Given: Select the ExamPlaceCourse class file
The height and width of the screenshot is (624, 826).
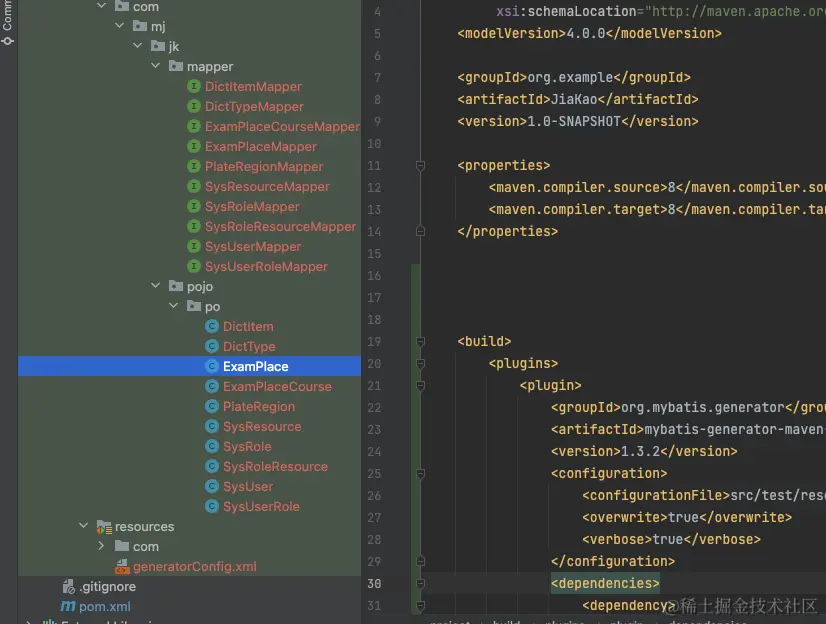Looking at the screenshot, I should pos(277,387).
